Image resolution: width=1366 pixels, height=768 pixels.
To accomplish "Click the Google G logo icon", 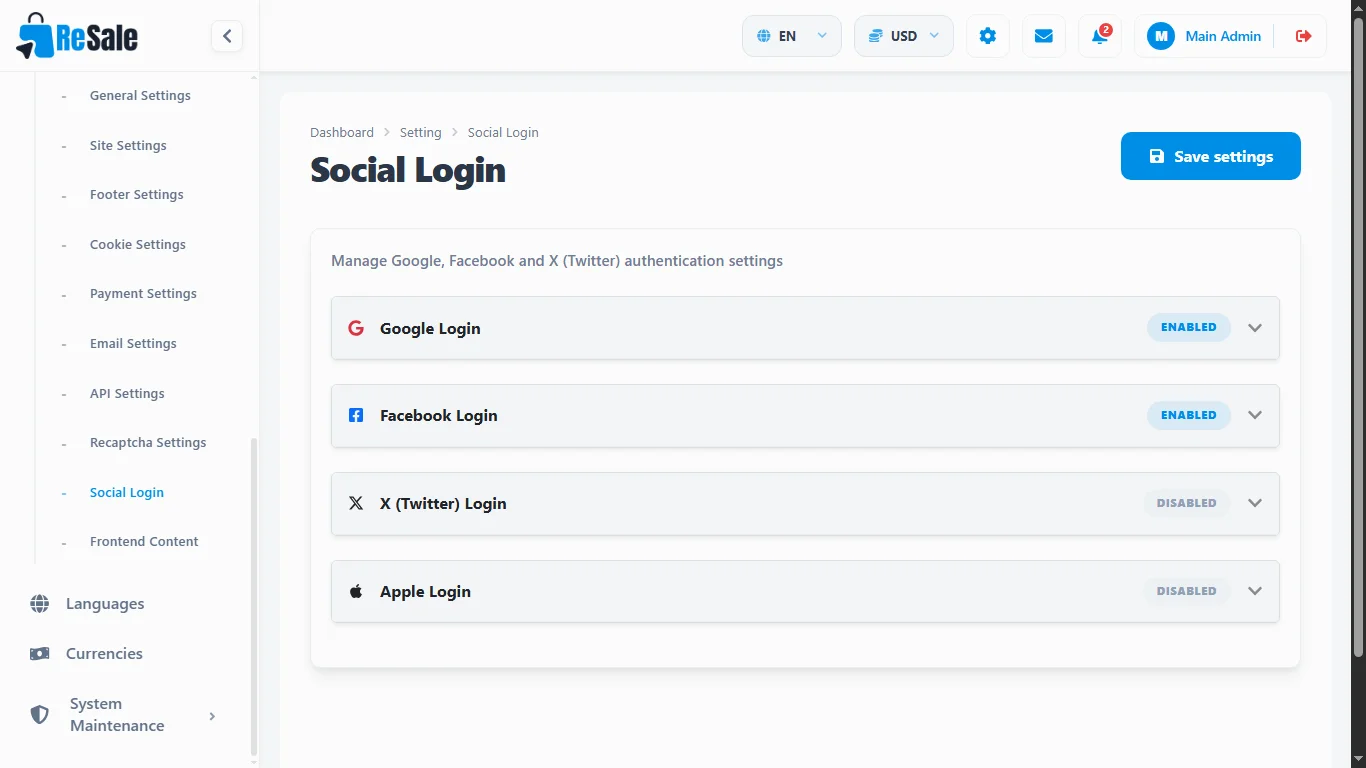I will (356, 328).
